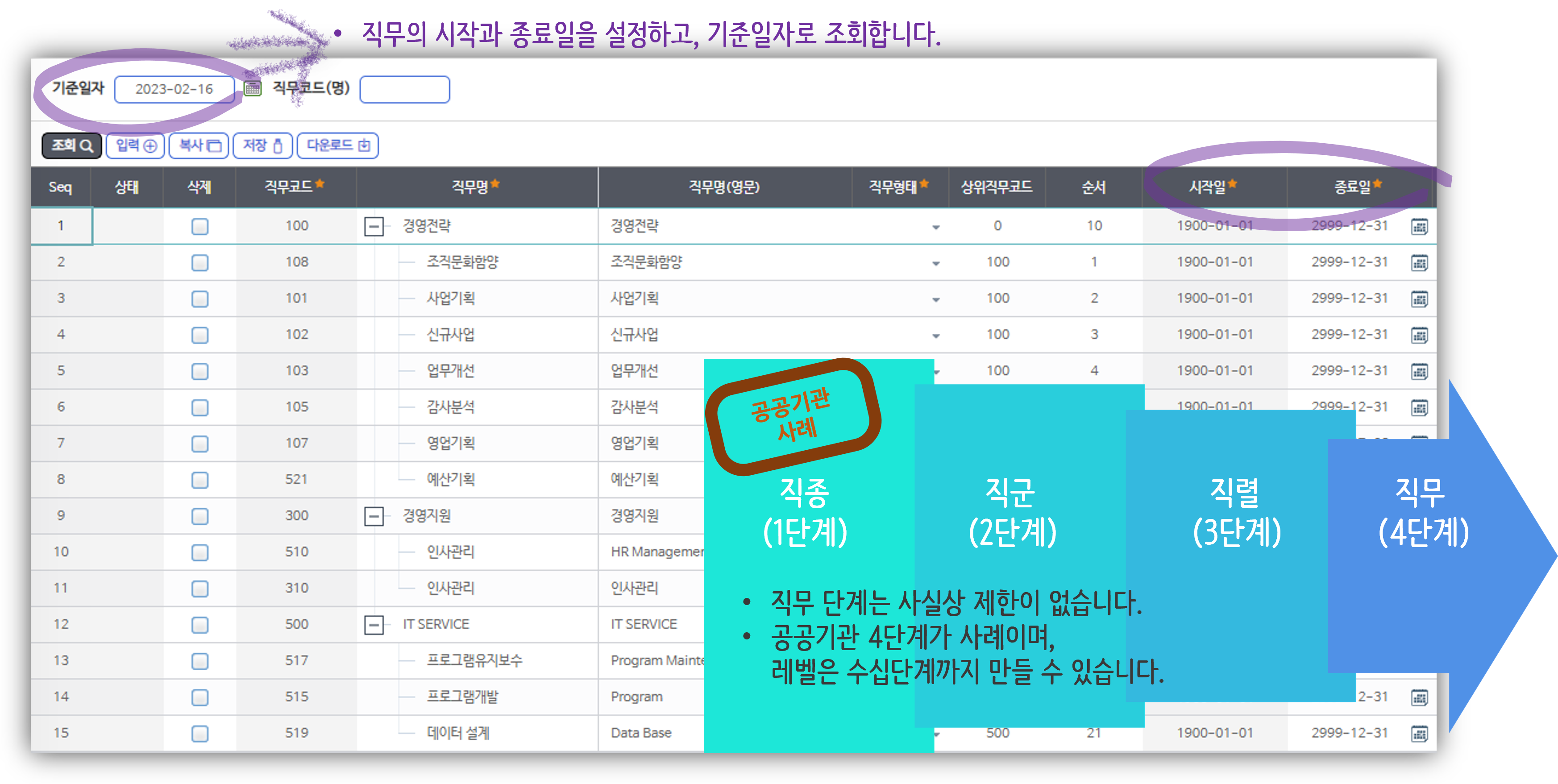Click the 복사 copy button
The width and height of the screenshot is (1558, 784).
199,145
